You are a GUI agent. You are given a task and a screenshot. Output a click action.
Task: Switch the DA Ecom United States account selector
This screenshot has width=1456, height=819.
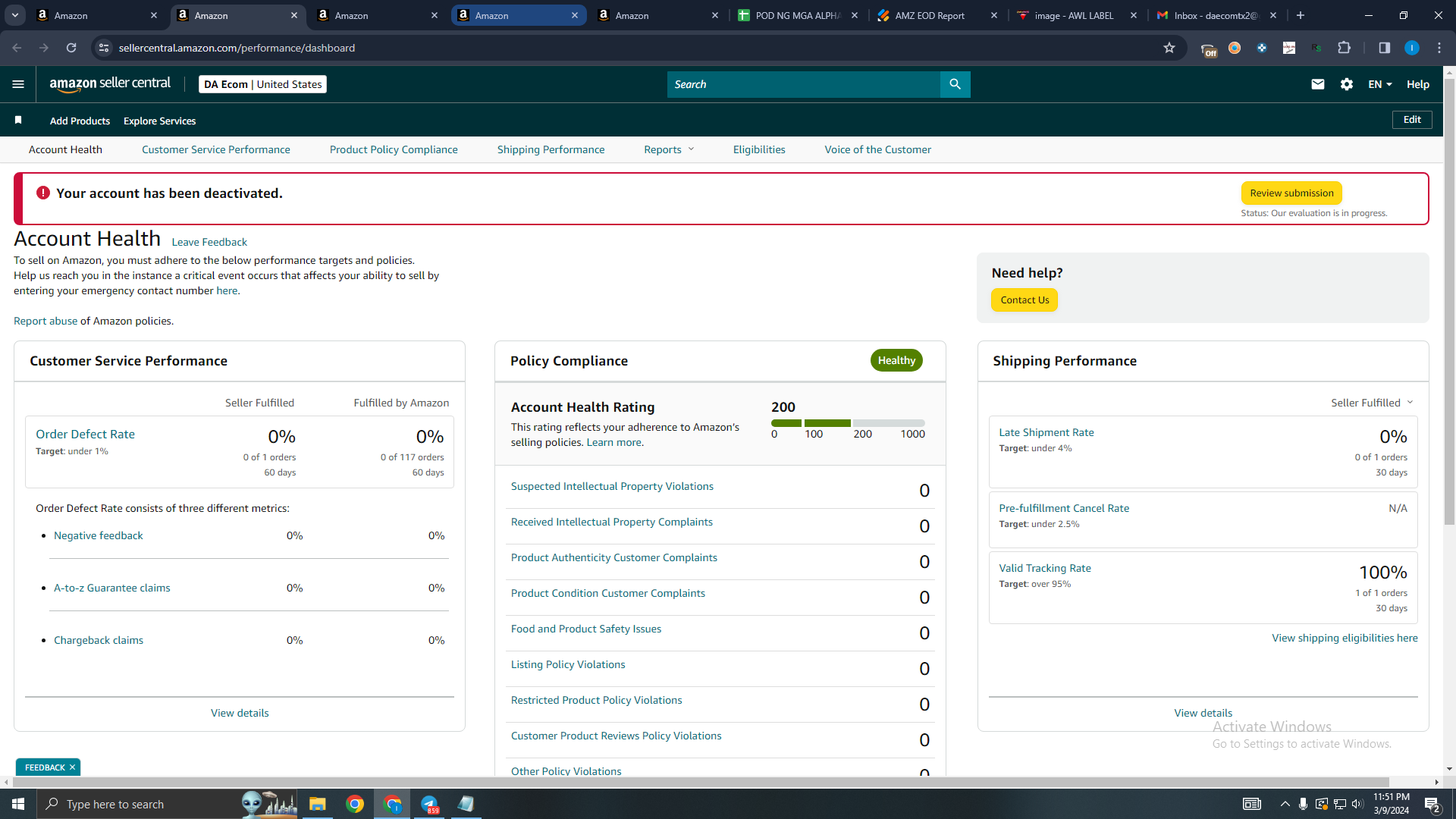click(262, 84)
